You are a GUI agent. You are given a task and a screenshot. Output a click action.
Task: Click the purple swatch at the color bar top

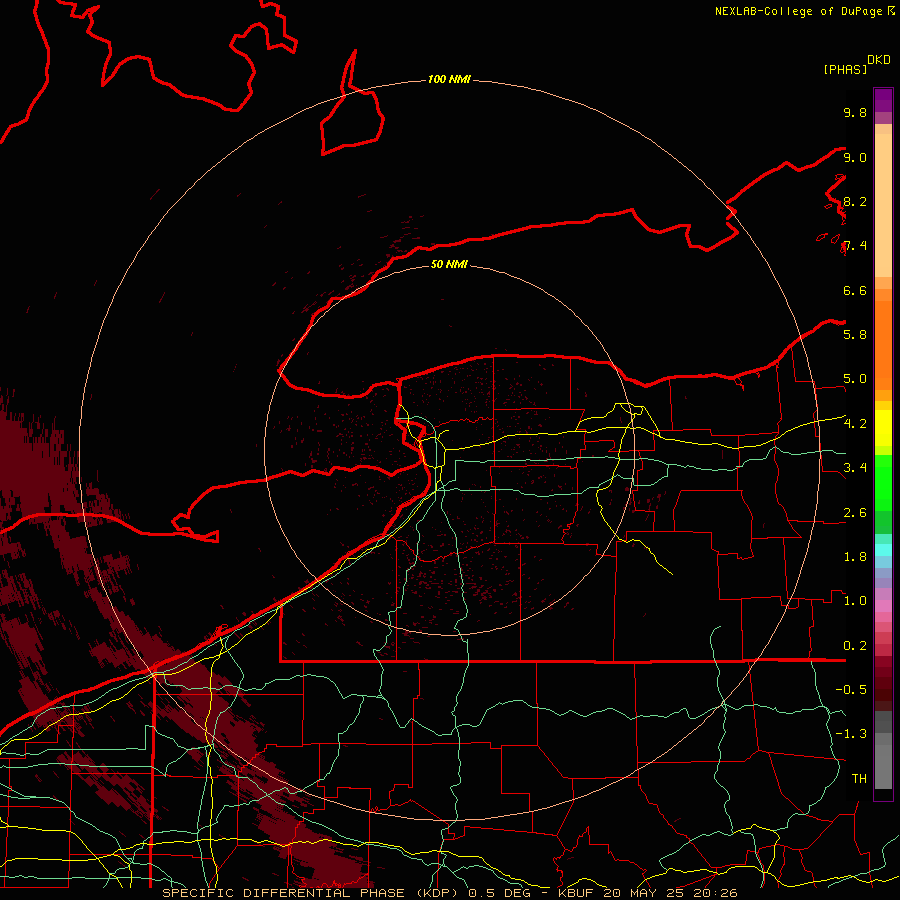pyautogui.click(x=883, y=100)
